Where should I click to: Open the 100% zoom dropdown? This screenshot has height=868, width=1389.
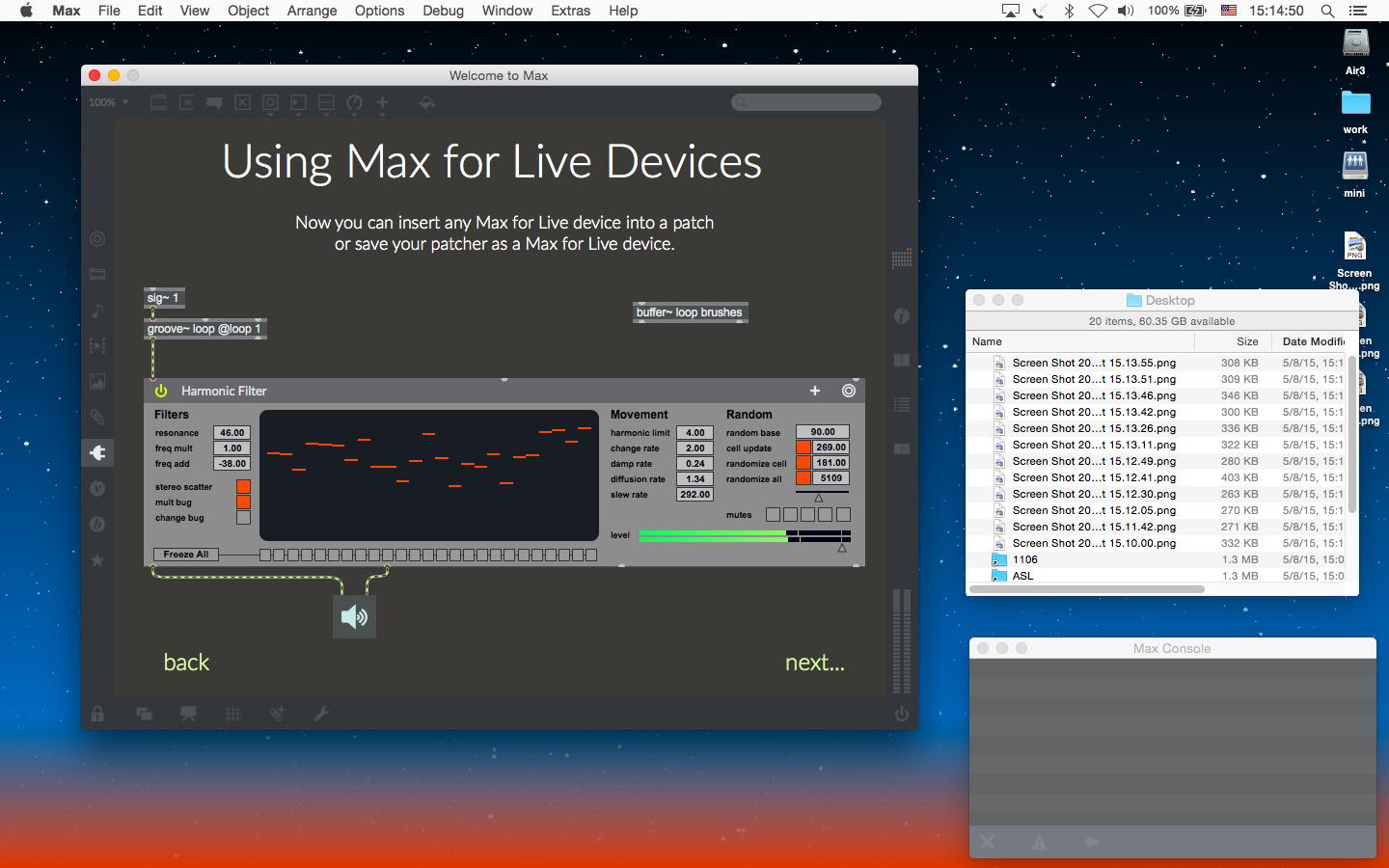tap(108, 102)
